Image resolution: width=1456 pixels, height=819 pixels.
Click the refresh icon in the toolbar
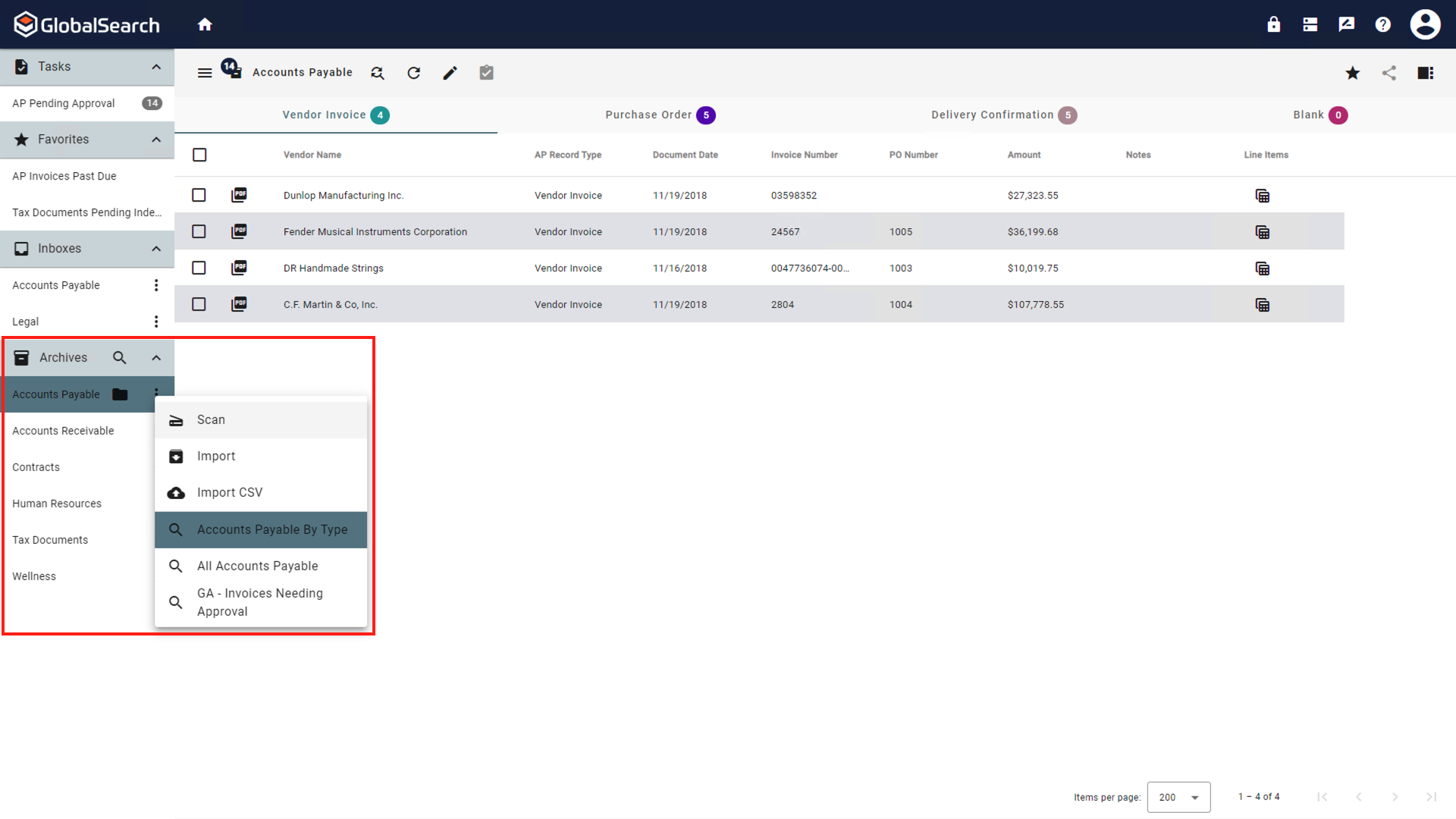413,73
